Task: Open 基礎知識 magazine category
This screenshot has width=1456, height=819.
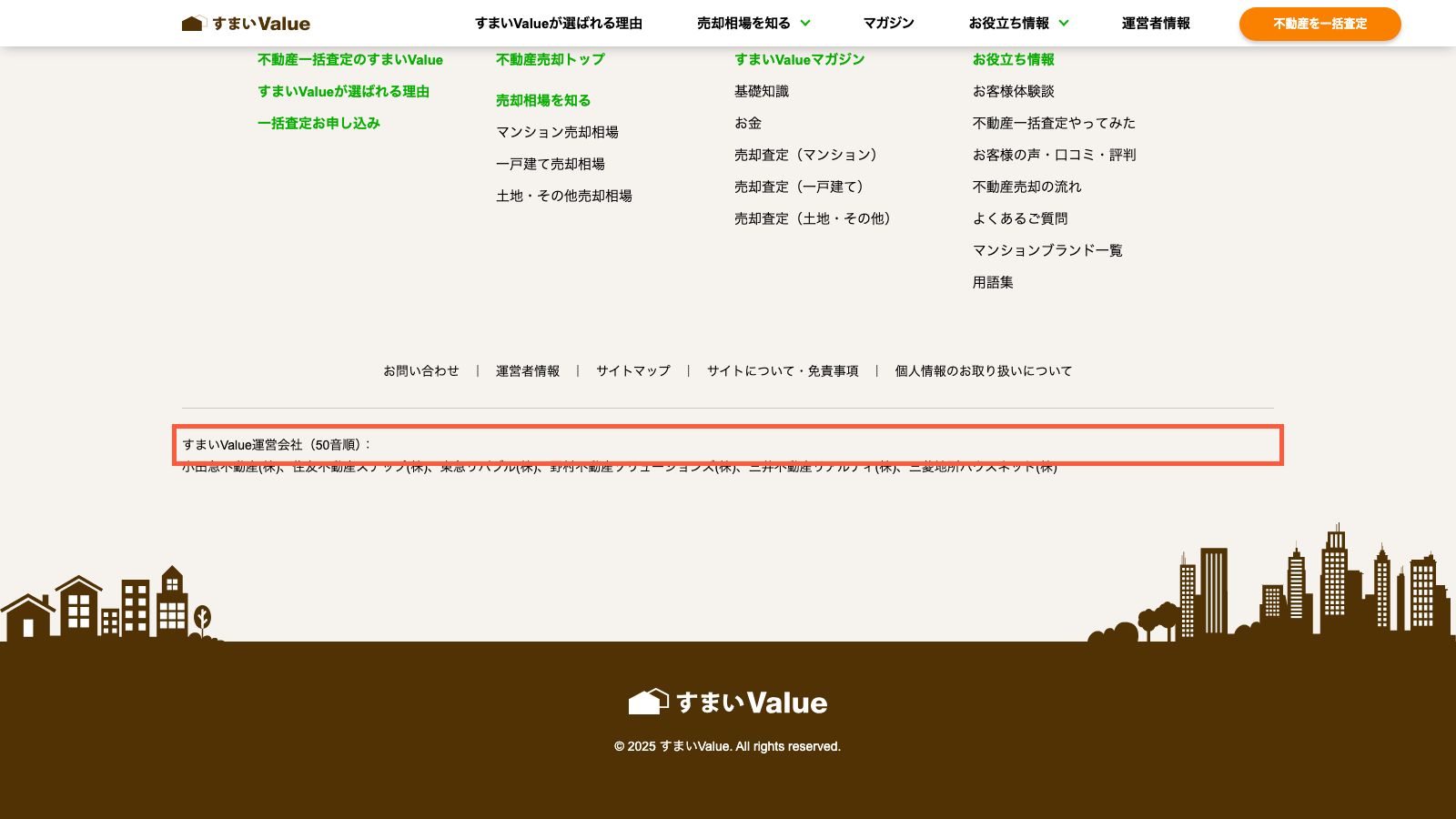Action: coord(762,92)
